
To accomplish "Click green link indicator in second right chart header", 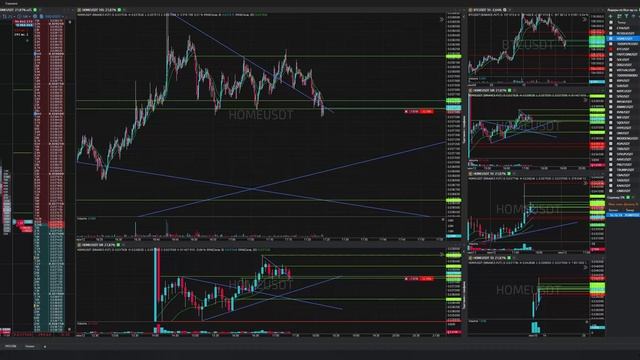I will click(x=509, y=91).
